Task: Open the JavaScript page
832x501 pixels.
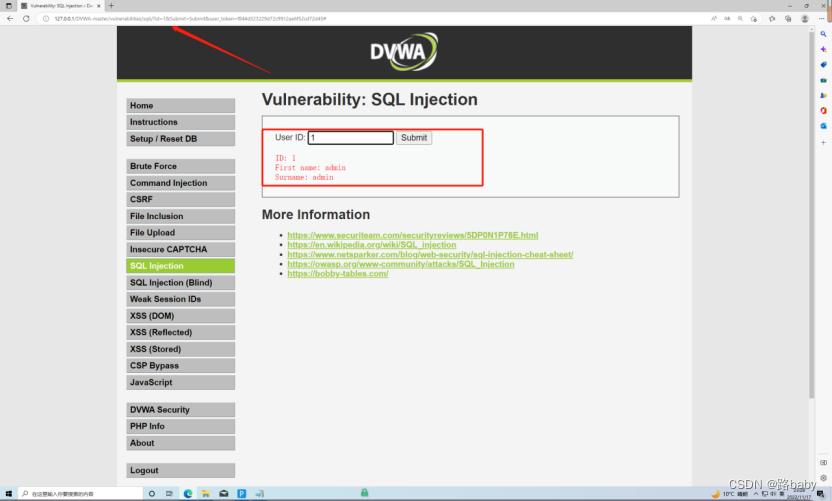Action: click(x=180, y=382)
